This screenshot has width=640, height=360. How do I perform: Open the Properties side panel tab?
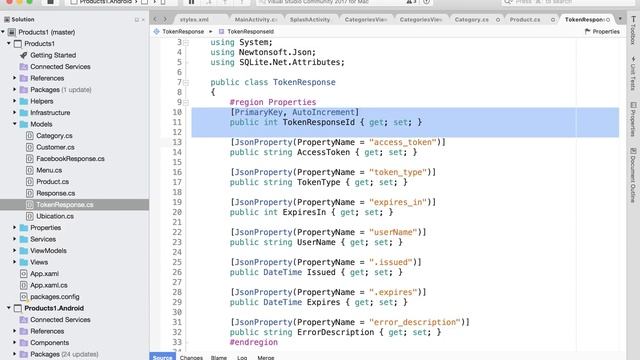coord(633,119)
